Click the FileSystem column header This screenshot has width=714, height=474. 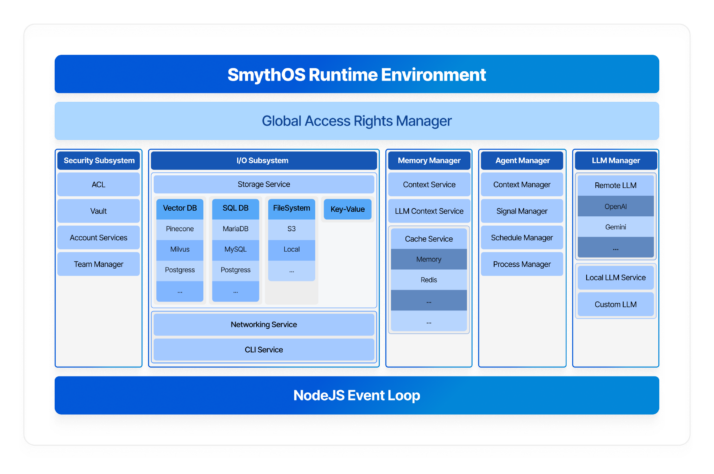coord(291,209)
